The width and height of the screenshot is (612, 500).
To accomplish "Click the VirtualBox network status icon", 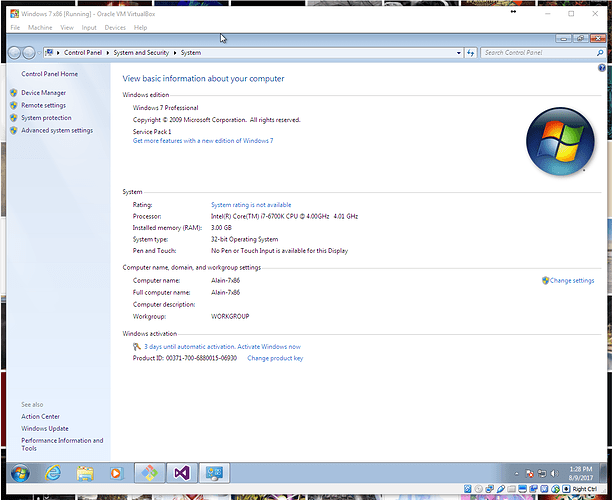I will coord(489,489).
